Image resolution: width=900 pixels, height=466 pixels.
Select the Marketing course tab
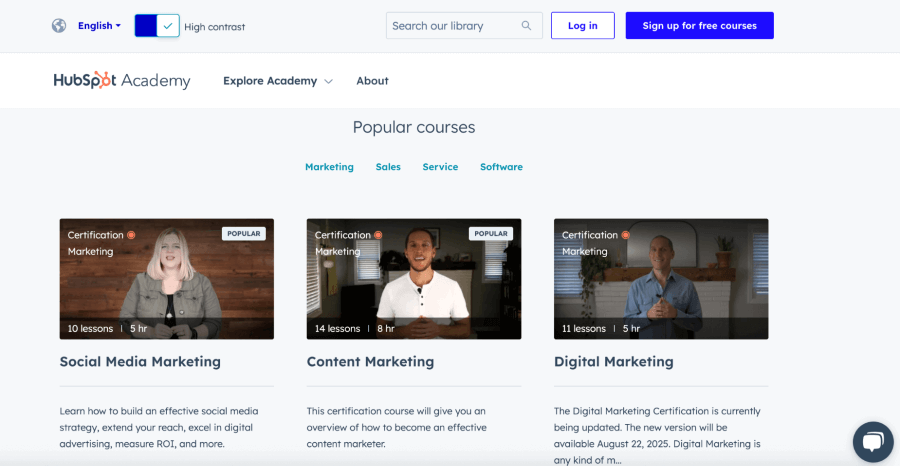tap(329, 167)
